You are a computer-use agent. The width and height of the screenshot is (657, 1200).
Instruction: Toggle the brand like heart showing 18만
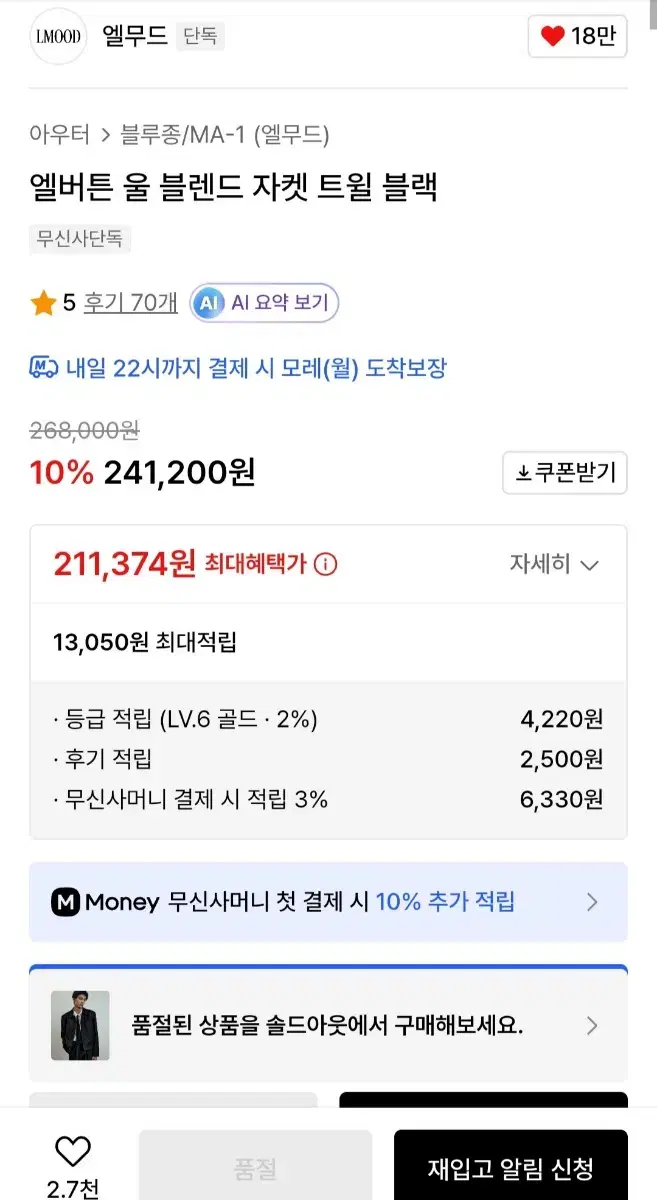point(577,37)
